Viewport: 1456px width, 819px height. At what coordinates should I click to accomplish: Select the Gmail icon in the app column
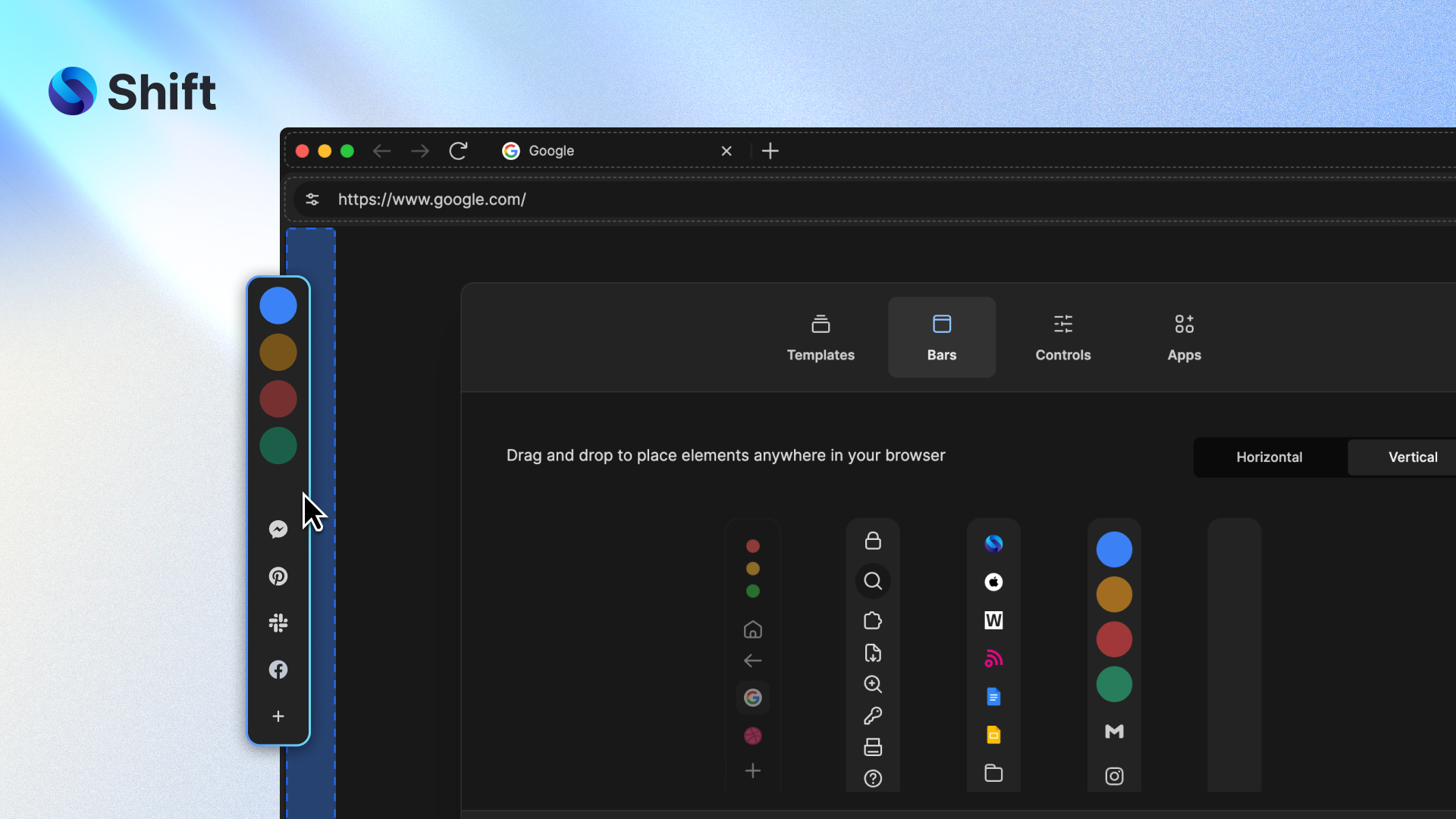coord(1114,732)
